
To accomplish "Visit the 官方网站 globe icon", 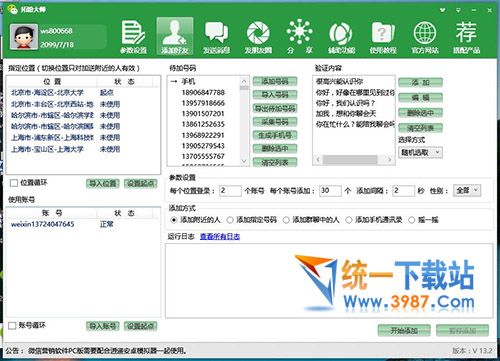I will pos(425,37).
